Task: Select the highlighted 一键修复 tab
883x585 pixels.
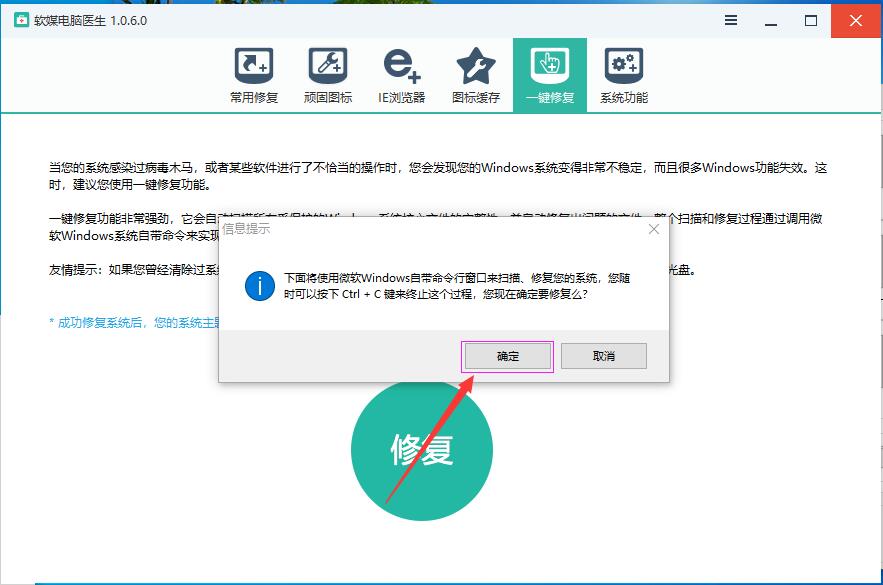Action: tap(549, 75)
